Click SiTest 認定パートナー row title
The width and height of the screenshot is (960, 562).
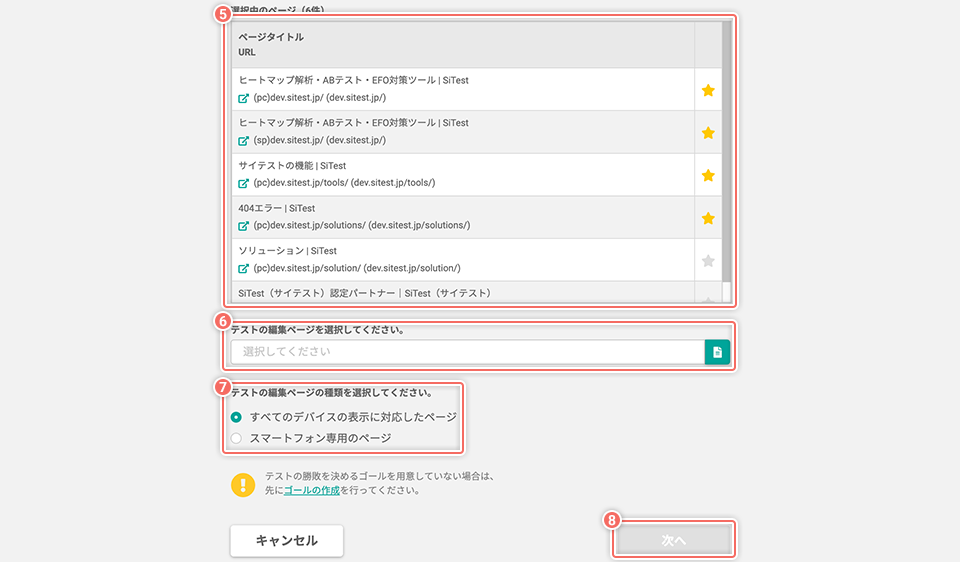coord(364,293)
